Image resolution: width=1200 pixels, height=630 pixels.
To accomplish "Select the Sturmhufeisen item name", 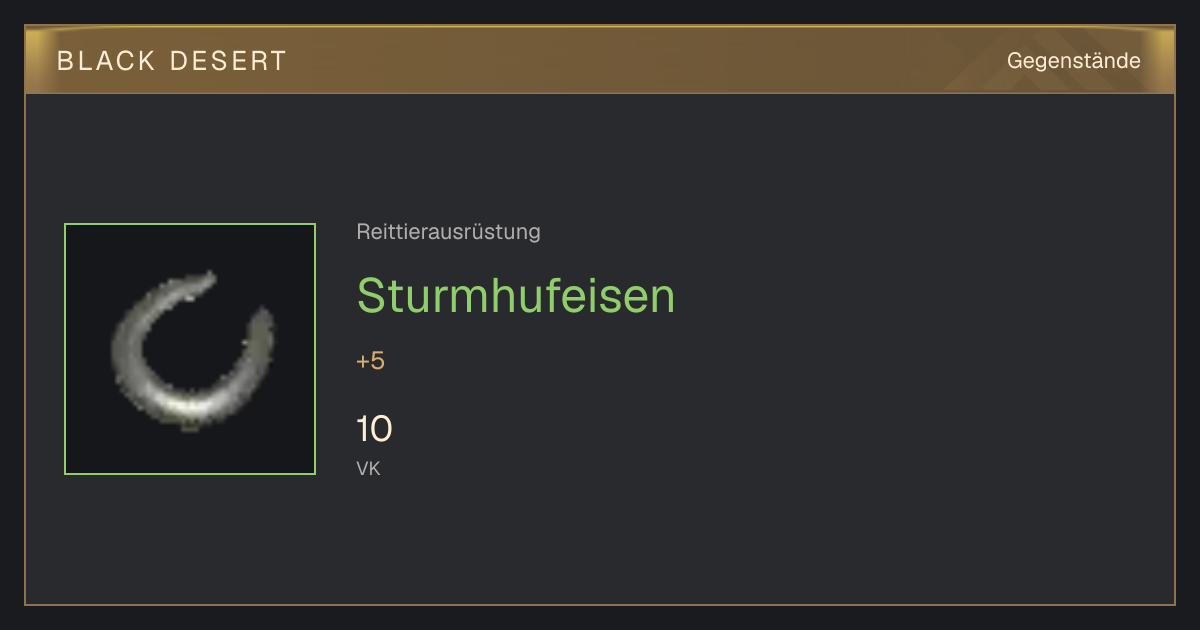I will pyautogui.click(x=516, y=296).
